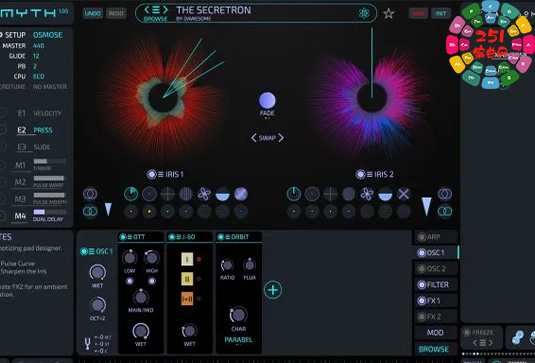Screen dimensions: 535x363
Task: Toggle FREEZE on
Action: [467, 332]
